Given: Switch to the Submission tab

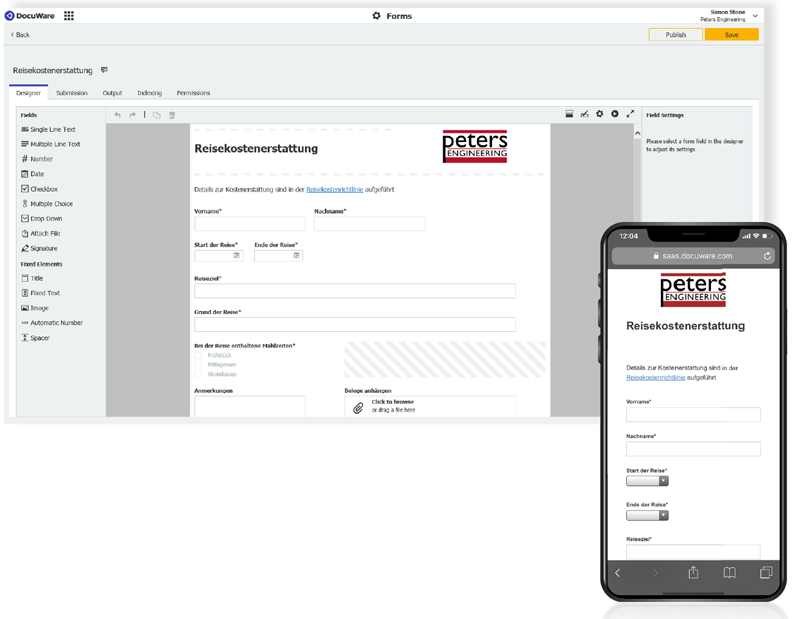Looking at the screenshot, I should point(71,92).
